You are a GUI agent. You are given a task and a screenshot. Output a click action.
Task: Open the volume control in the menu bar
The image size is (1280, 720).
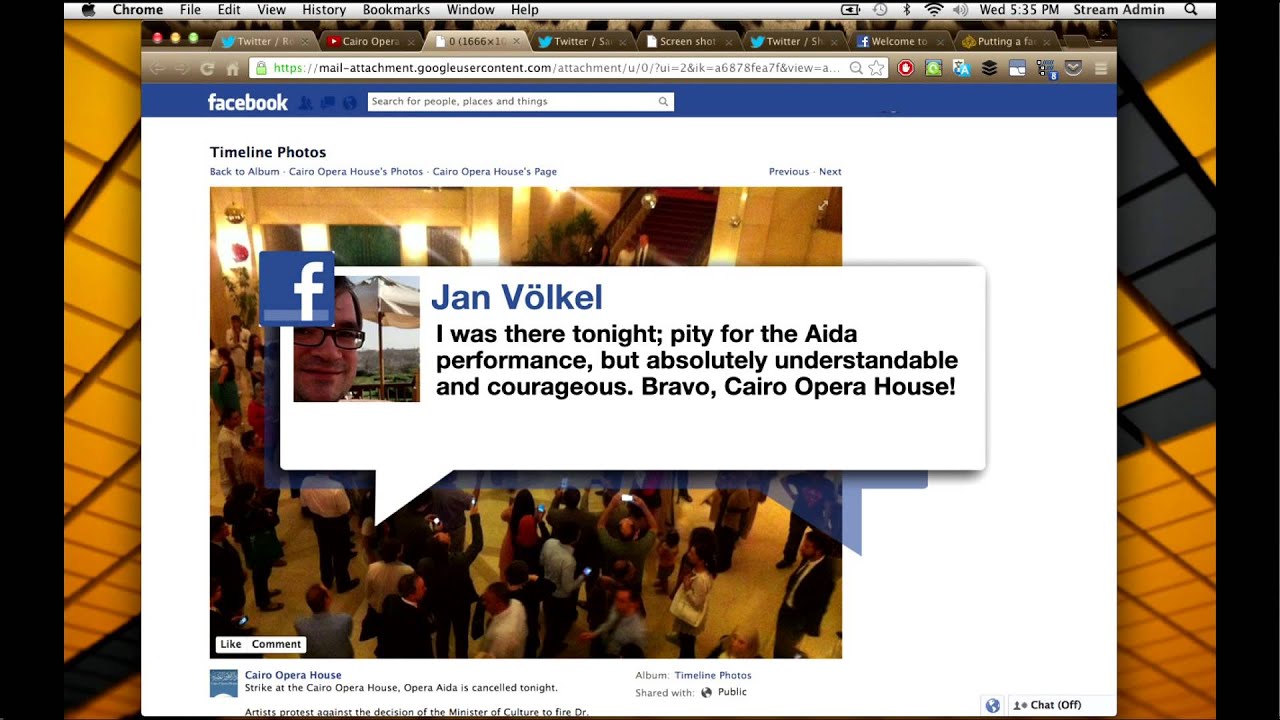tap(960, 10)
